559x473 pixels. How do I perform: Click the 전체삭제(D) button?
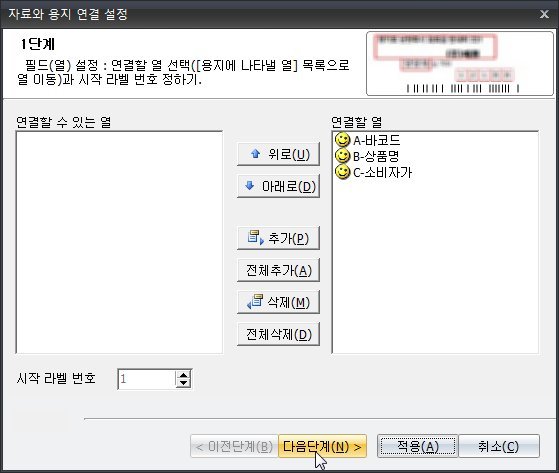pos(278,334)
